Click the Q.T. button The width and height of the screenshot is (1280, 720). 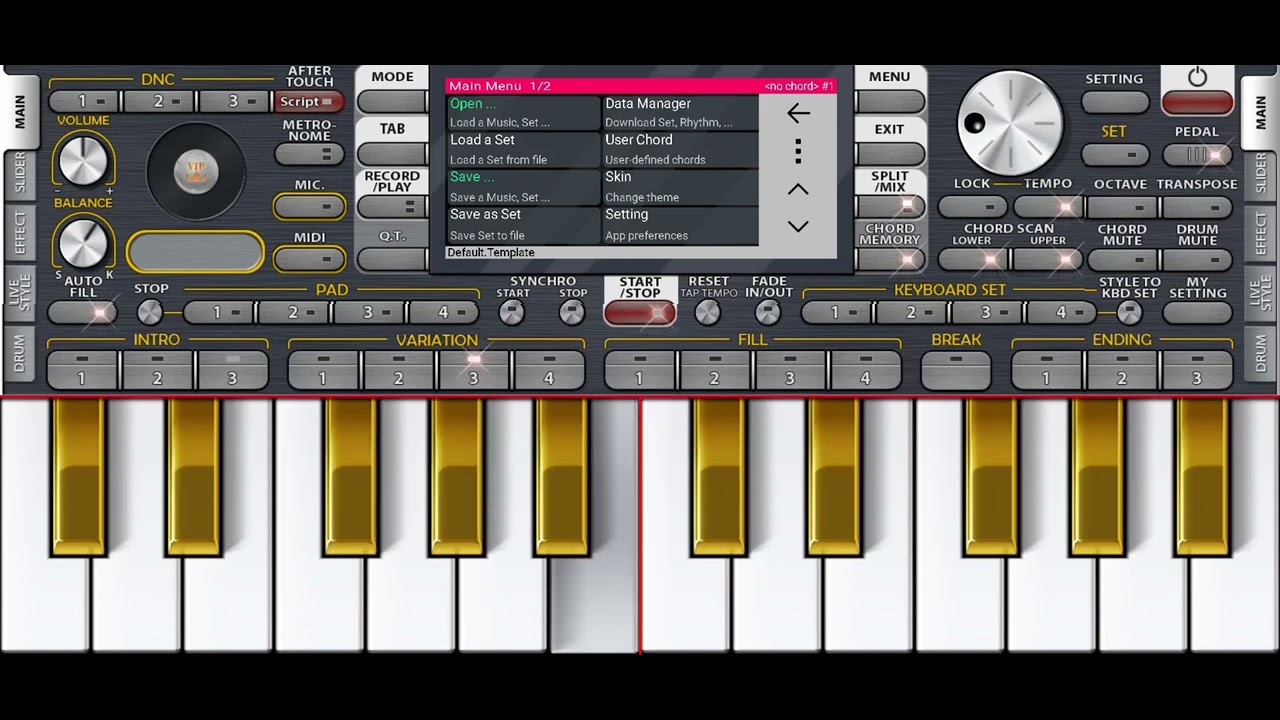pyautogui.click(x=392, y=259)
